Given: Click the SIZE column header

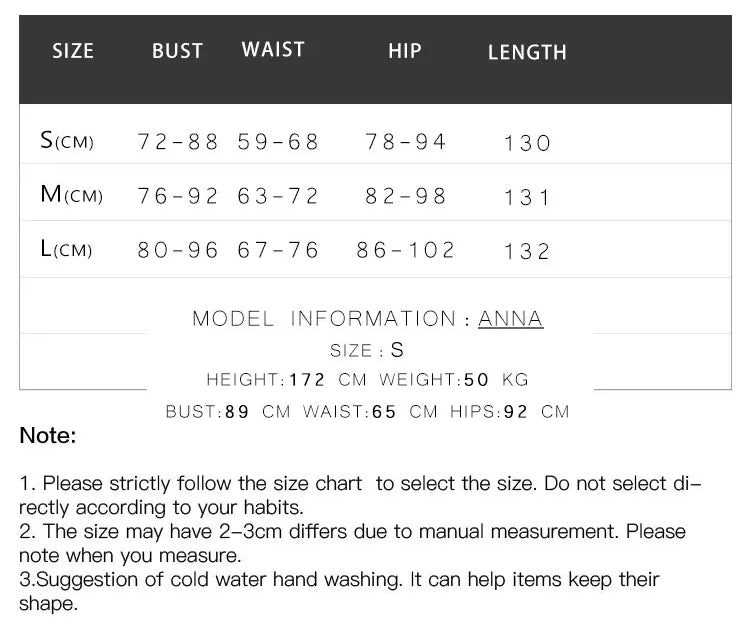Looking at the screenshot, I should point(73,51).
